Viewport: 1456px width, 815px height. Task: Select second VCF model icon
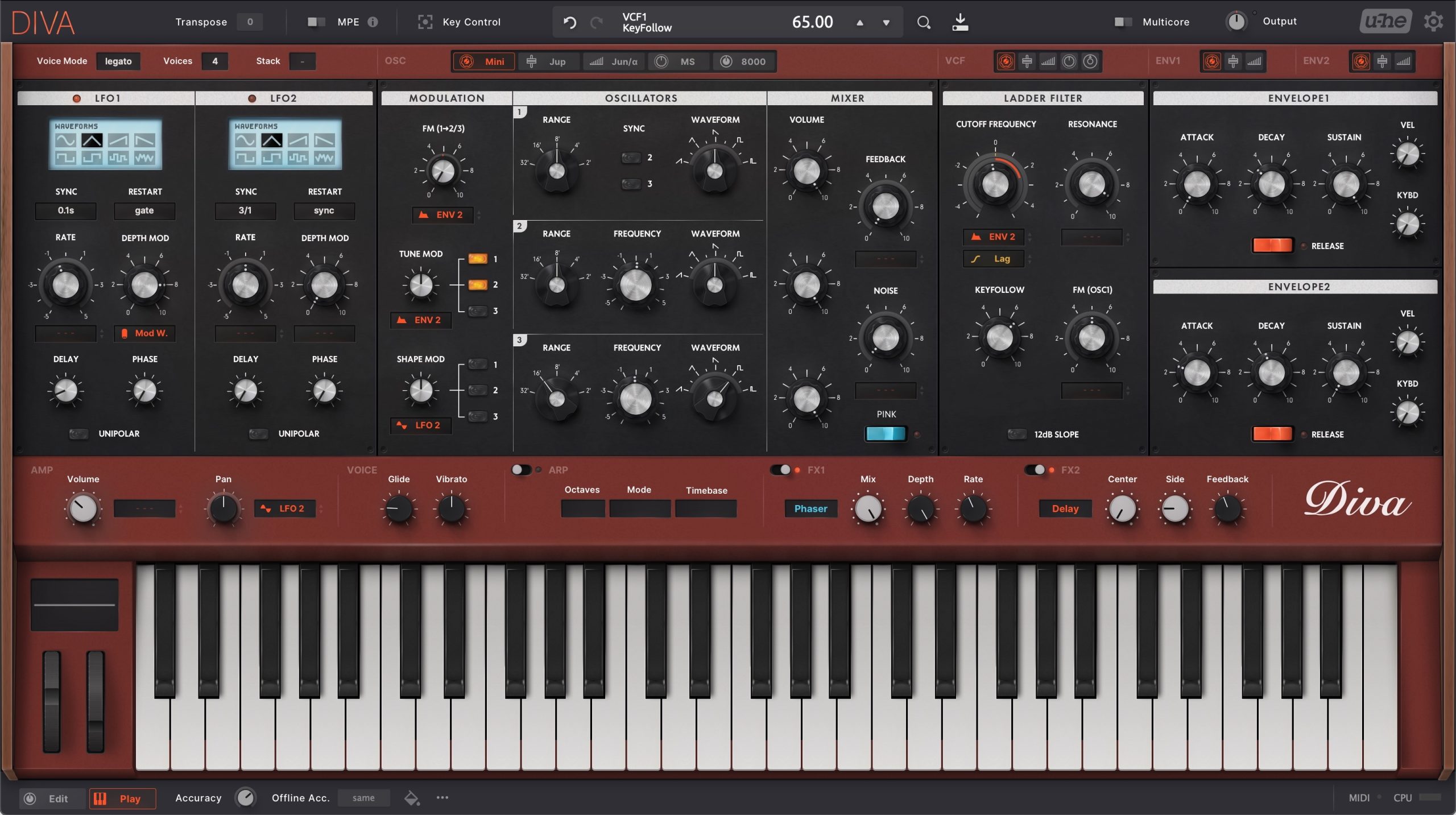(1027, 61)
